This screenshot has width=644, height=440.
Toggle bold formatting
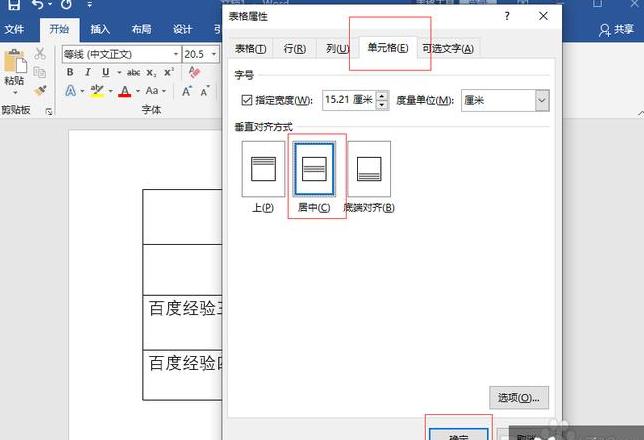(70, 72)
